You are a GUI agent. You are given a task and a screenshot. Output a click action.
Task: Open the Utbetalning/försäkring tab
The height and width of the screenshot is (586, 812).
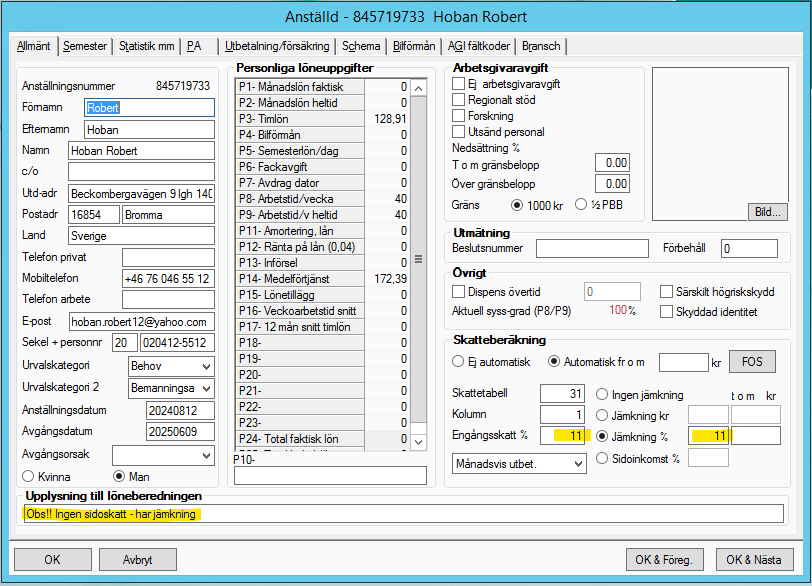(277, 46)
